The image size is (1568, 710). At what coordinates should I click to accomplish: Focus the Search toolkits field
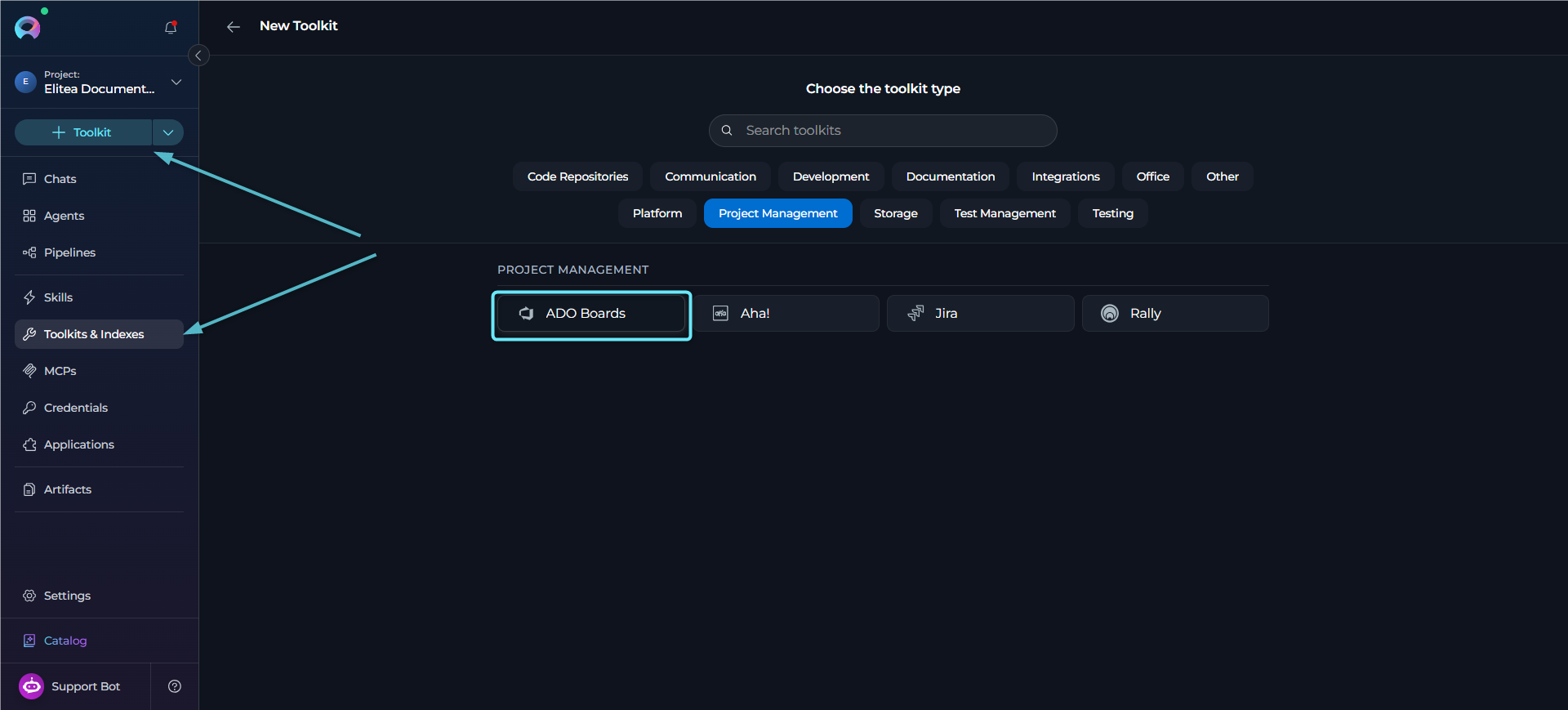tap(883, 131)
